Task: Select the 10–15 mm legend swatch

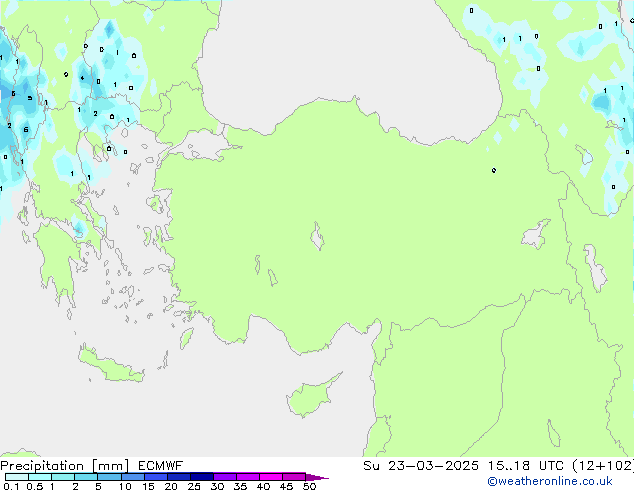Action: (133, 477)
